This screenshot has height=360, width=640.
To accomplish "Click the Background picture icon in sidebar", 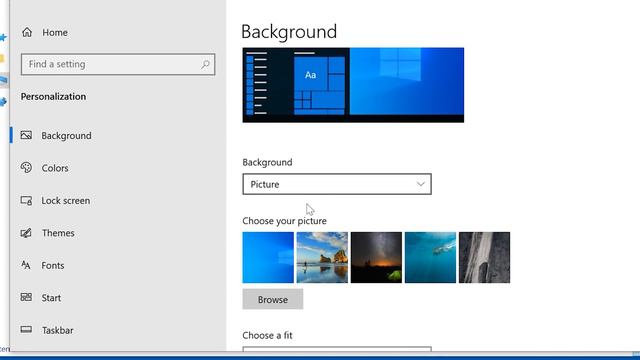I will 26,135.
